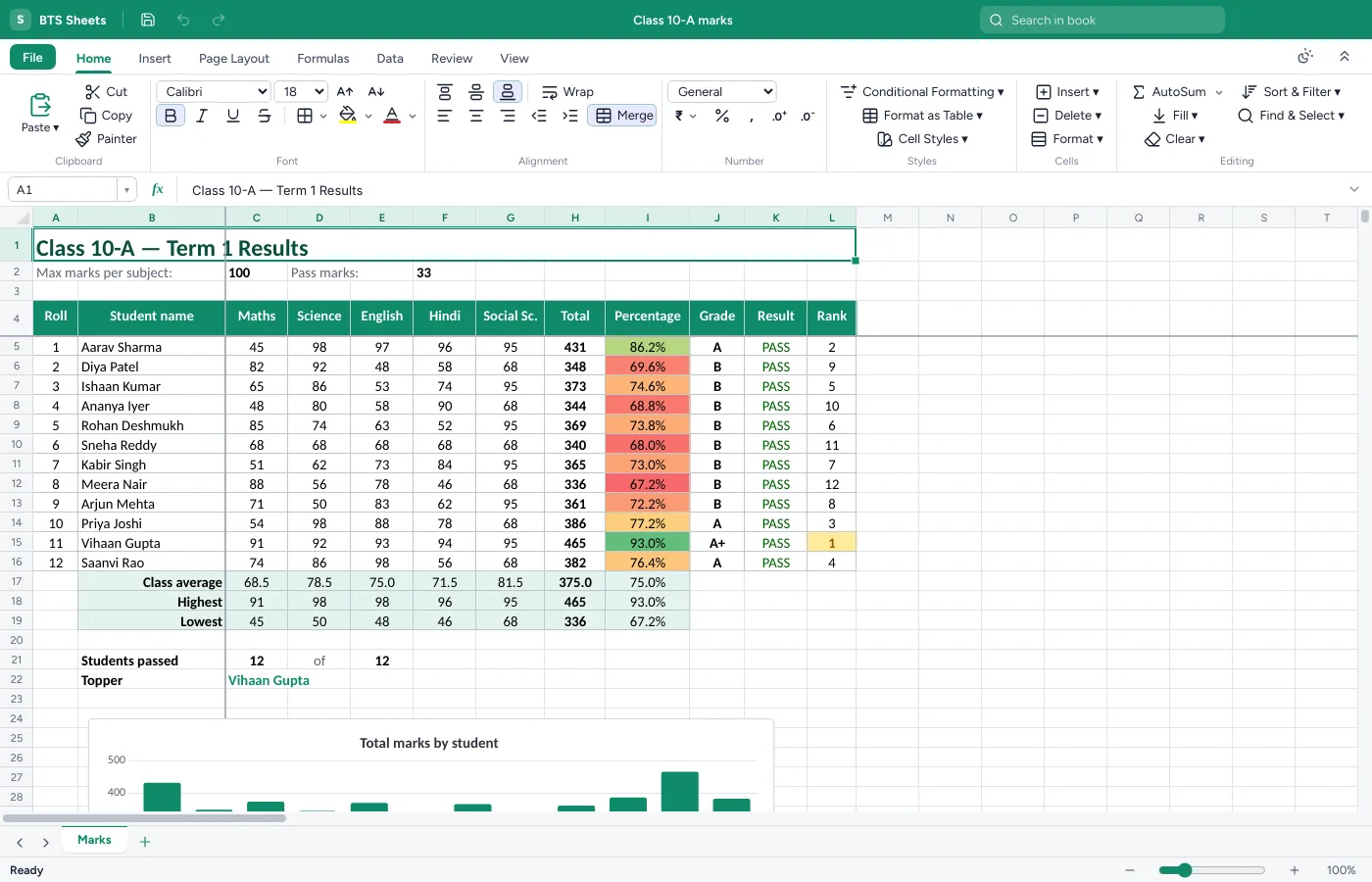
Task: Expand the Name Box dropdown arrow
Action: click(x=126, y=190)
